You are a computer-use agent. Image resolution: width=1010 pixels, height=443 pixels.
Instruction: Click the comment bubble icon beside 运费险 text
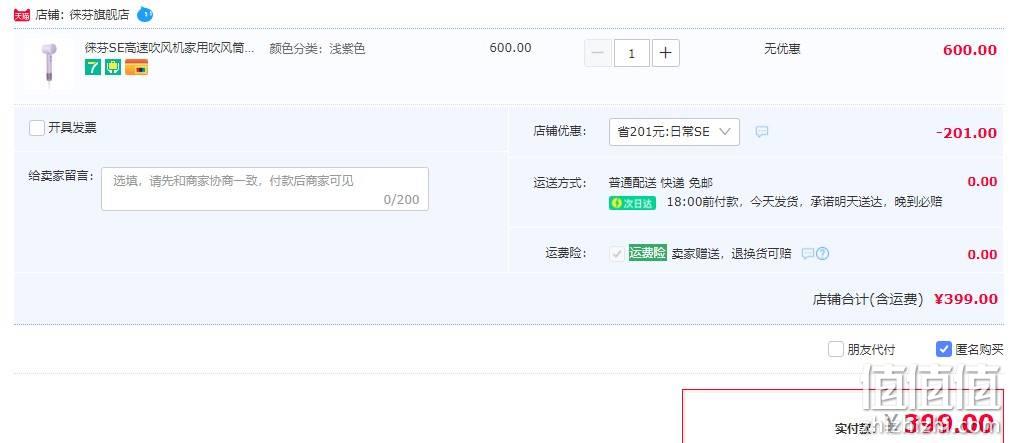coord(807,254)
